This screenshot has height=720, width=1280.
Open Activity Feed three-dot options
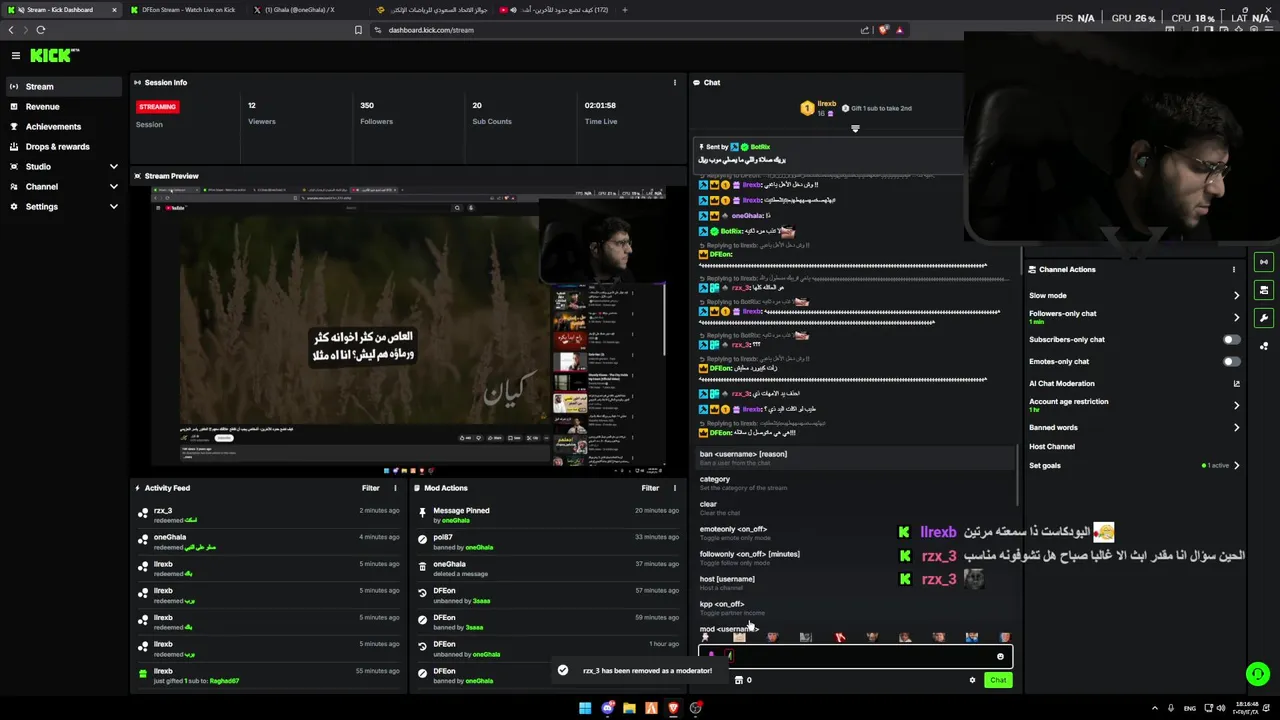pos(395,488)
